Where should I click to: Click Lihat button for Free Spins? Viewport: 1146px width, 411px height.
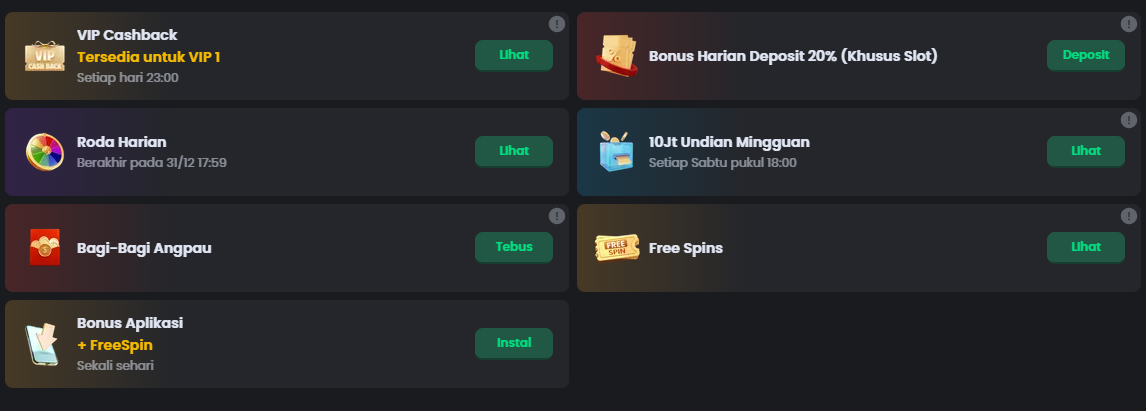point(1086,247)
